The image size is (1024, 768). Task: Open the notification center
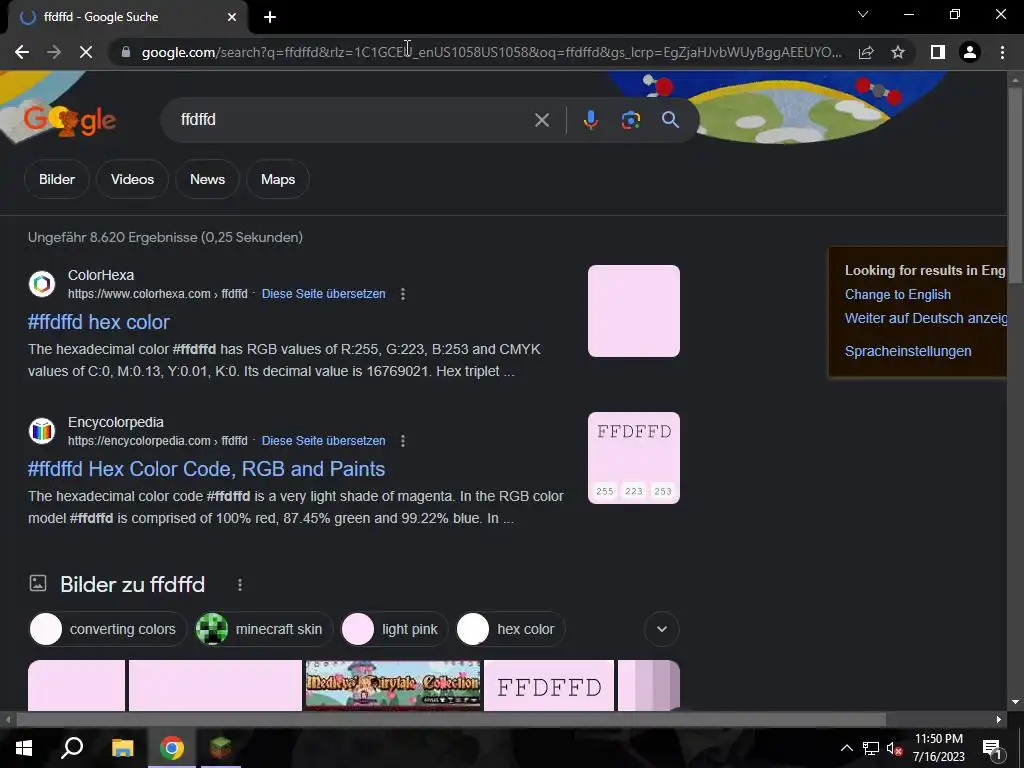(992, 748)
